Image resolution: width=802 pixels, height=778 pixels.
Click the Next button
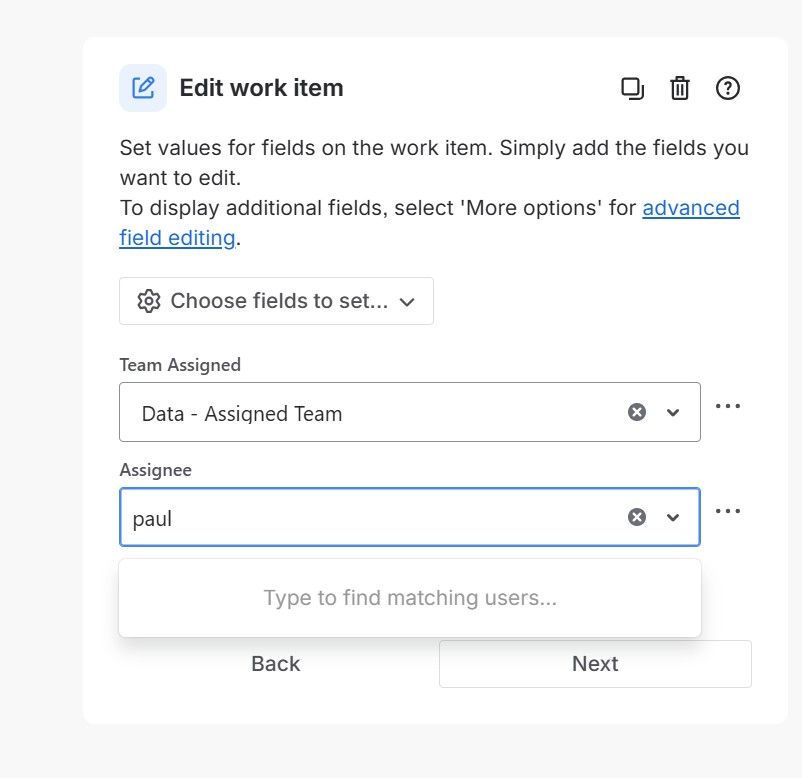click(x=595, y=664)
